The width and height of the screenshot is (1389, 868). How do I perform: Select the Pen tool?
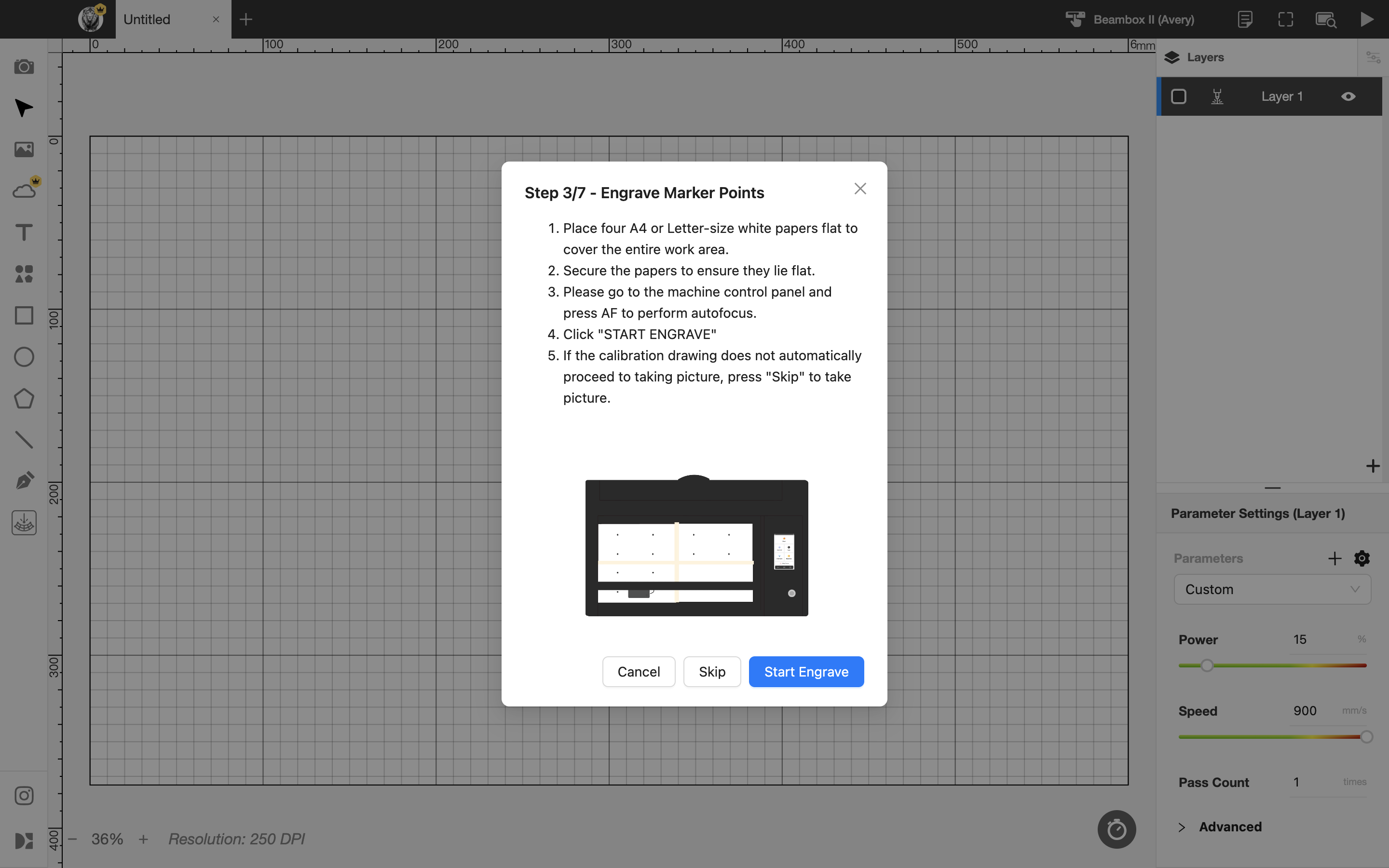click(24, 481)
